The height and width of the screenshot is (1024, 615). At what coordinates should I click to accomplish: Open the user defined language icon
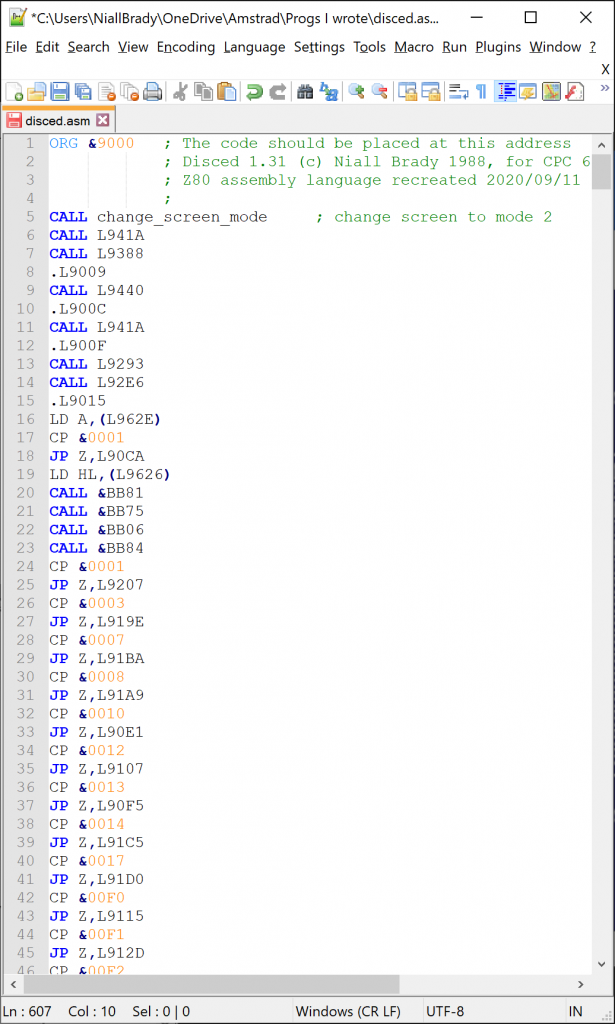[x=528, y=92]
